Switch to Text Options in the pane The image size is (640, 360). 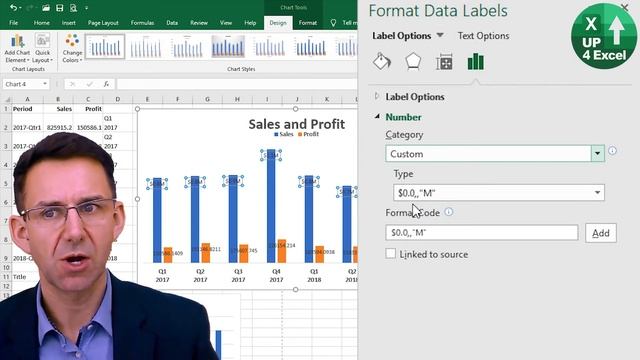tap(483, 36)
